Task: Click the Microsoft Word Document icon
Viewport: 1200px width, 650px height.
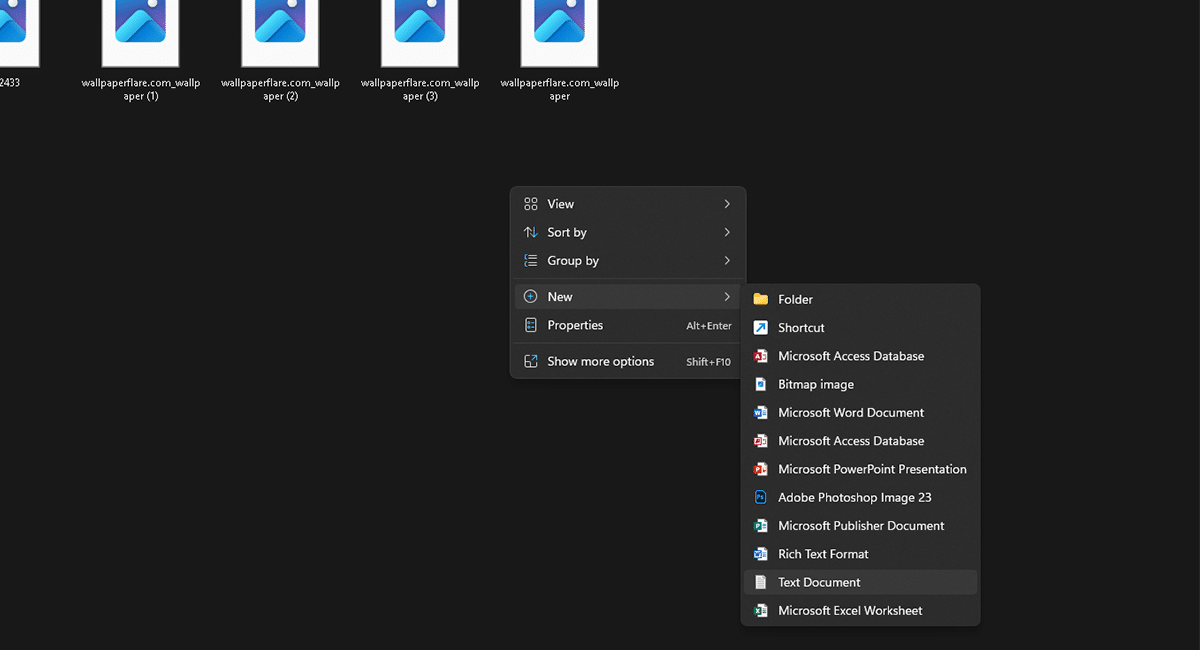Action: coord(760,413)
